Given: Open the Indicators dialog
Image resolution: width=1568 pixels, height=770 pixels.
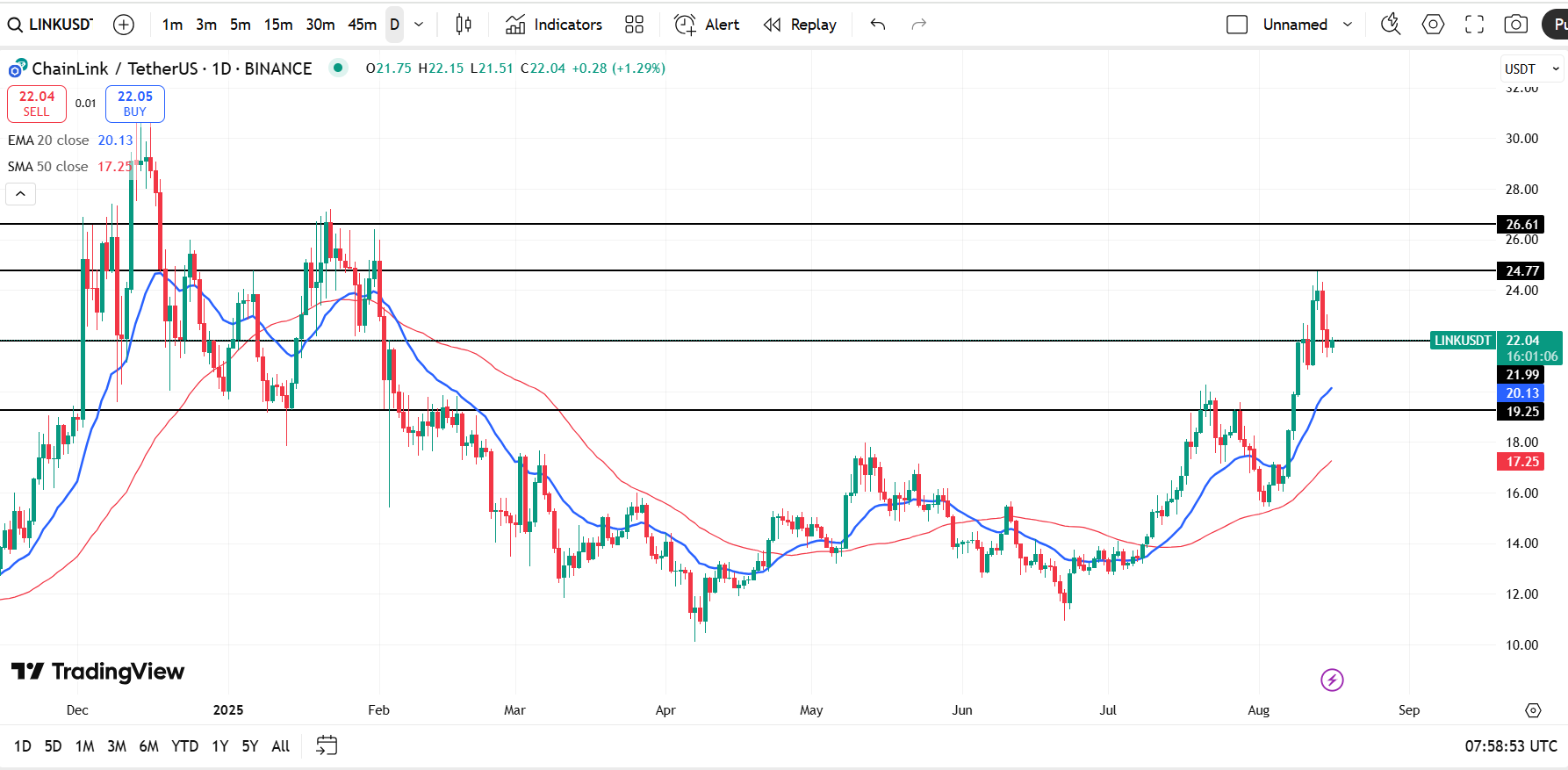Looking at the screenshot, I should [554, 25].
